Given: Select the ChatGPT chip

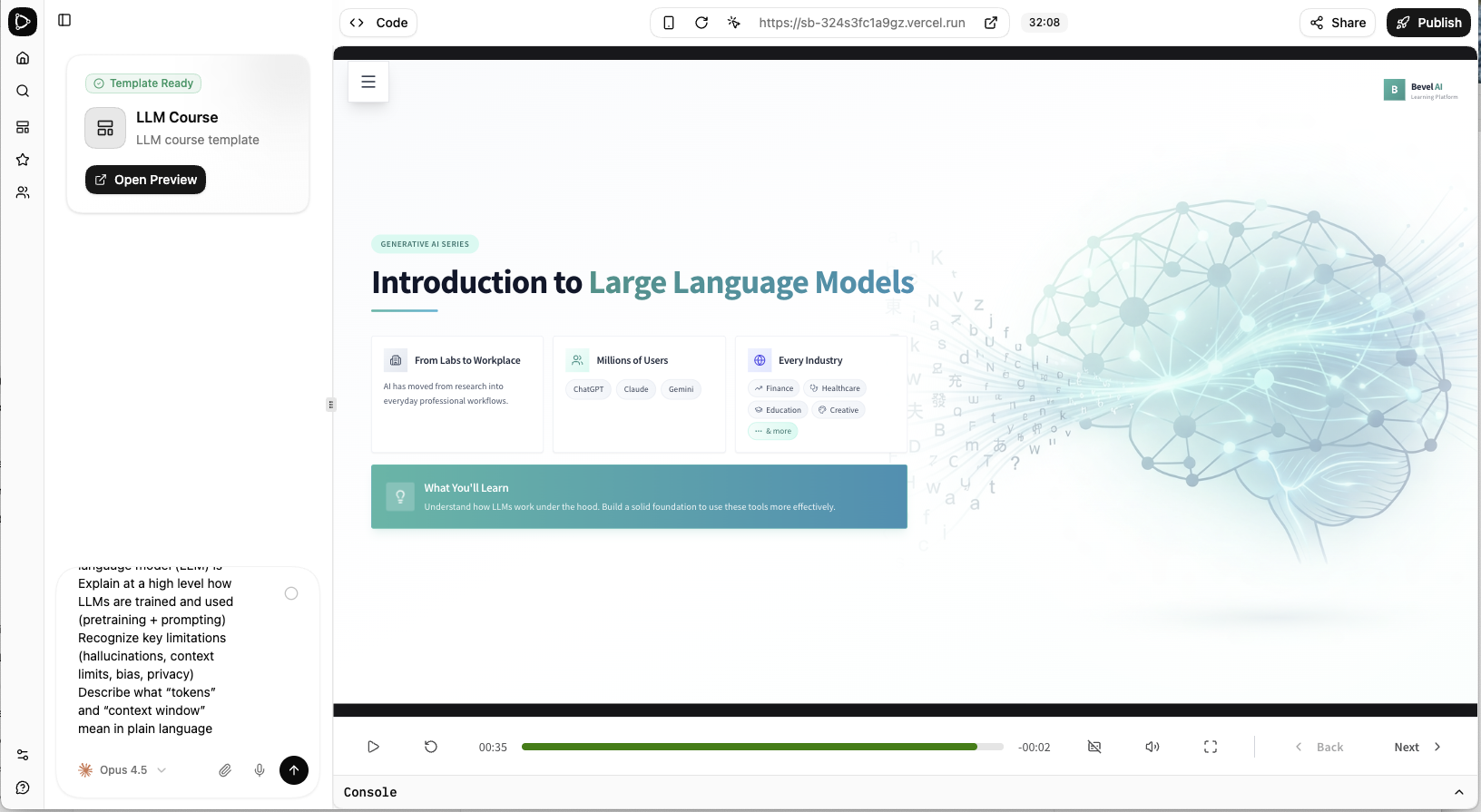Looking at the screenshot, I should [x=588, y=389].
